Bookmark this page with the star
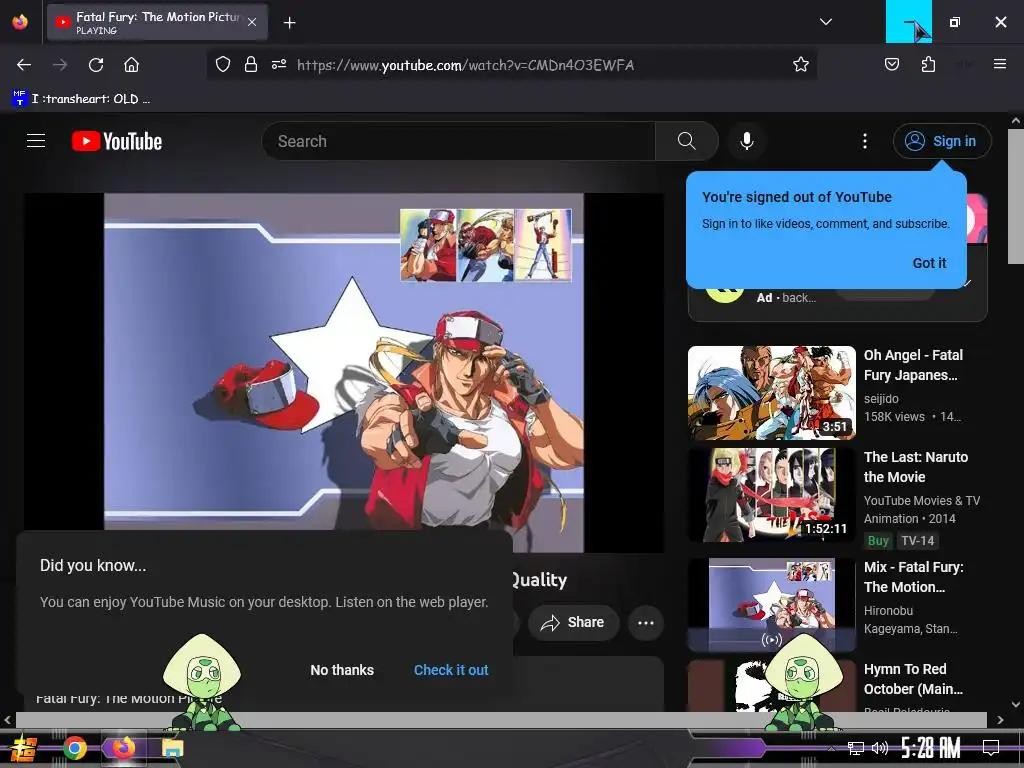 click(x=801, y=65)
